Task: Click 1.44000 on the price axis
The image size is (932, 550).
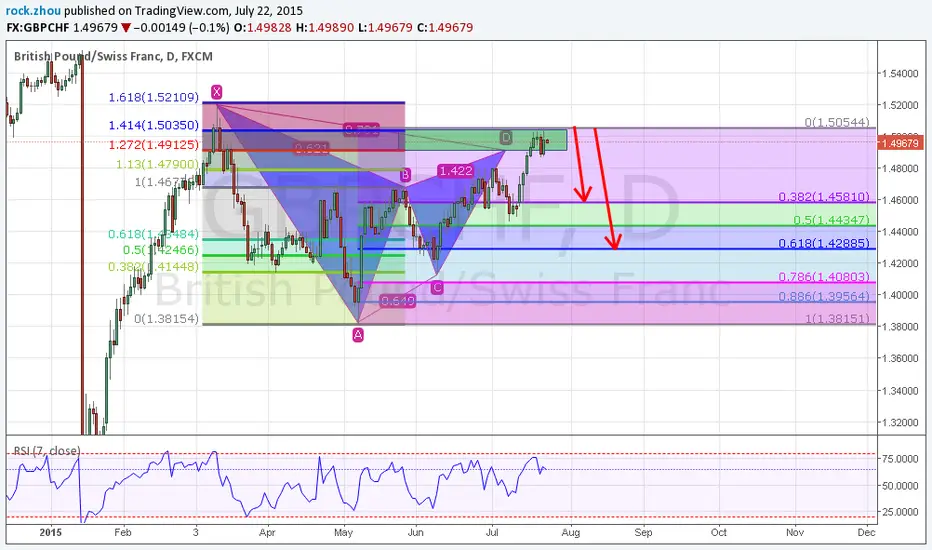Action: coord(900,232)
